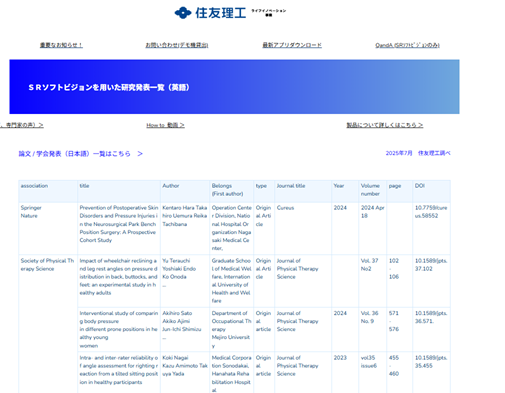Select the 'Vol. 37 No2' volume cell

[373, 281]
